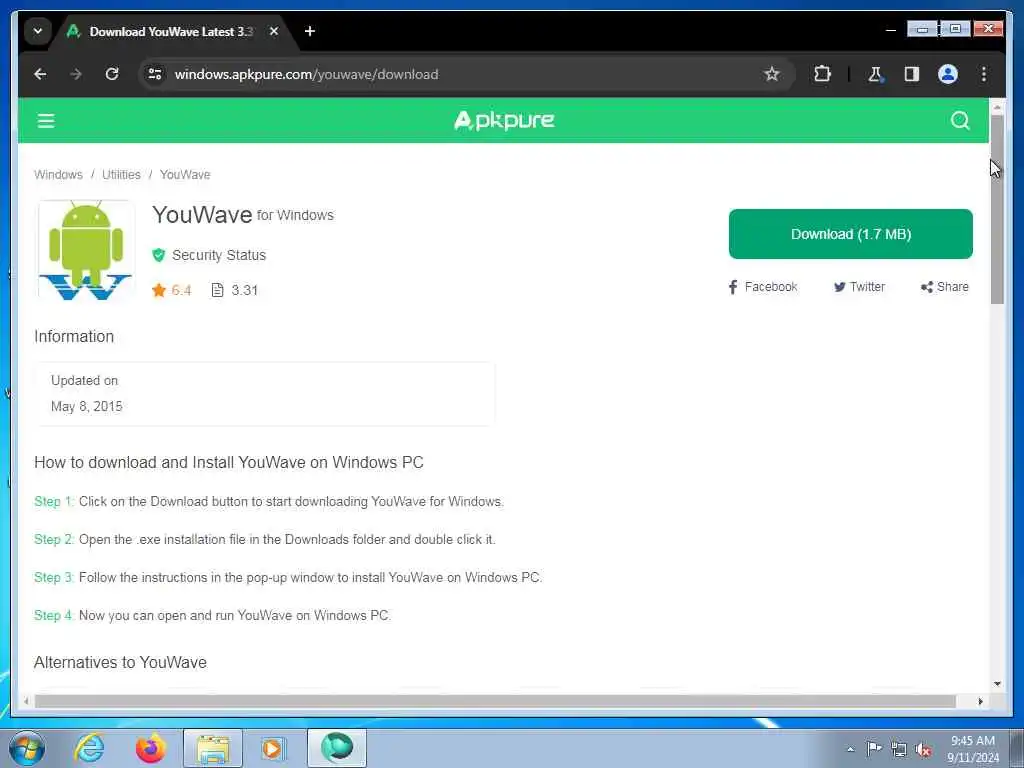Click the APKPure search magnifier icon
The height and width of the screenshot is (768, 1024).
pyautogui.click(x=960, y=121)
